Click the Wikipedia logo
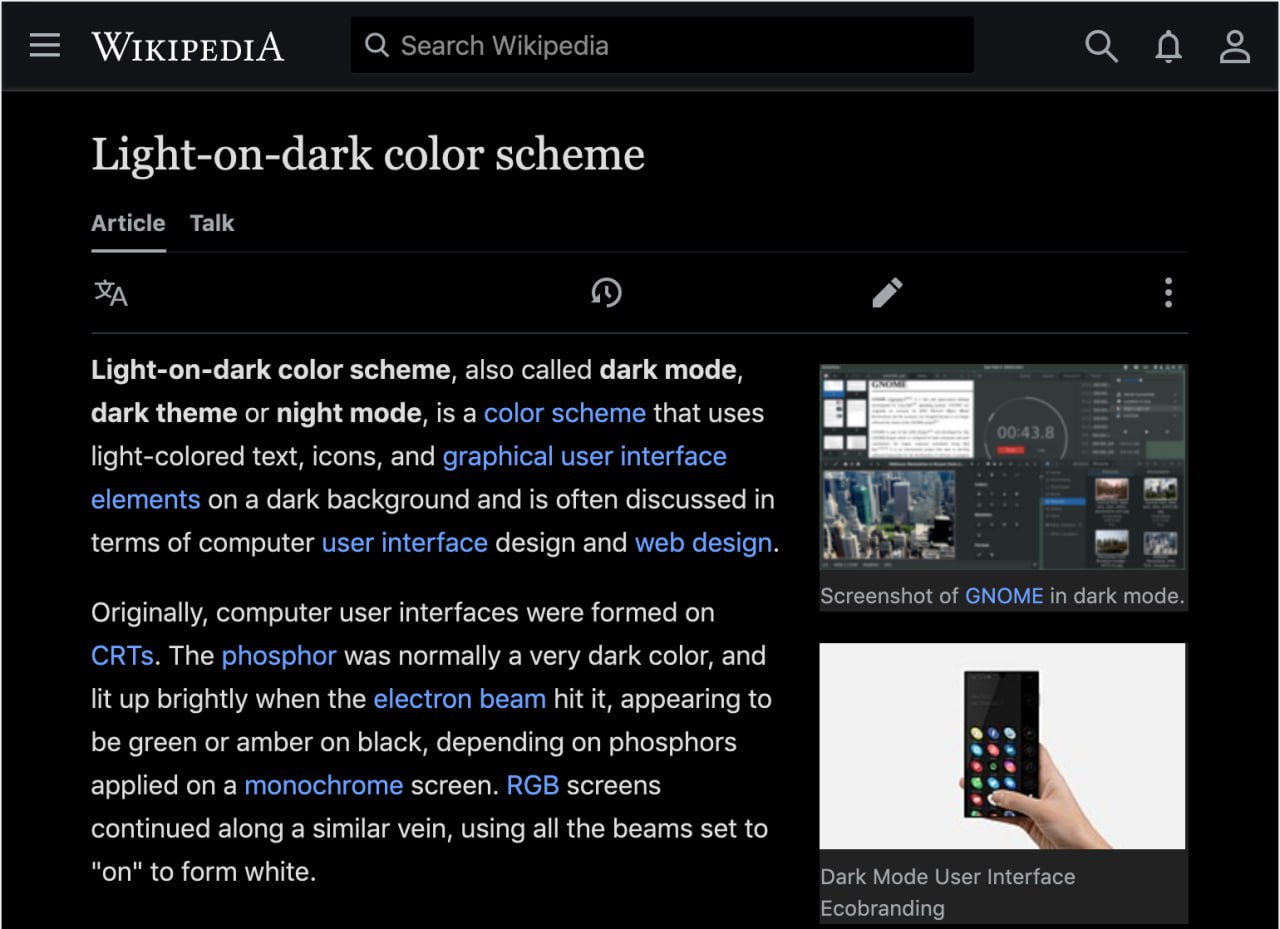 point(187,47)
